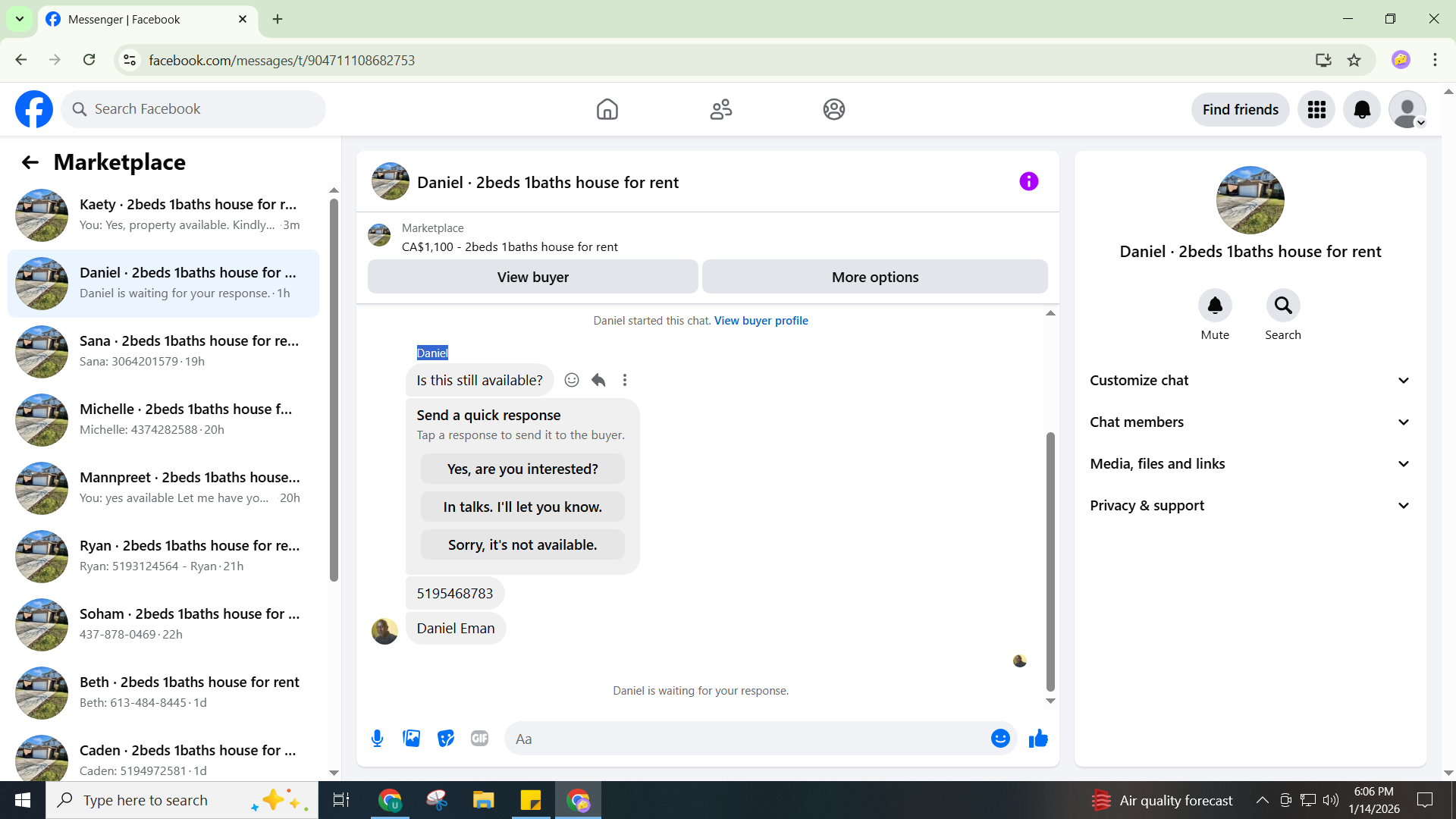Image resolution: width=1456 pixels, height=819 pixels.
Task: Expand Media, files and links section
Action: 1250,463
